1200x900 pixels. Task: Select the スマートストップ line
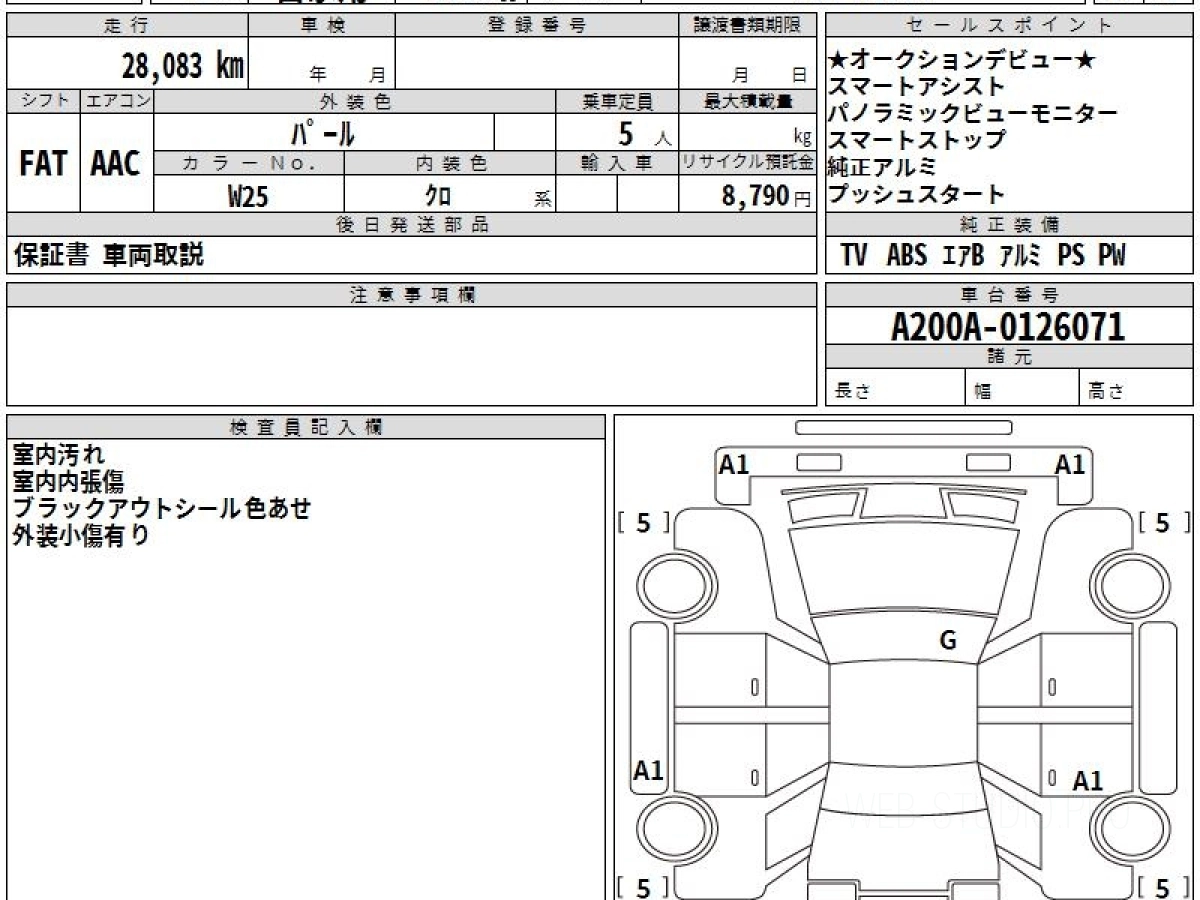coord(917,141)
